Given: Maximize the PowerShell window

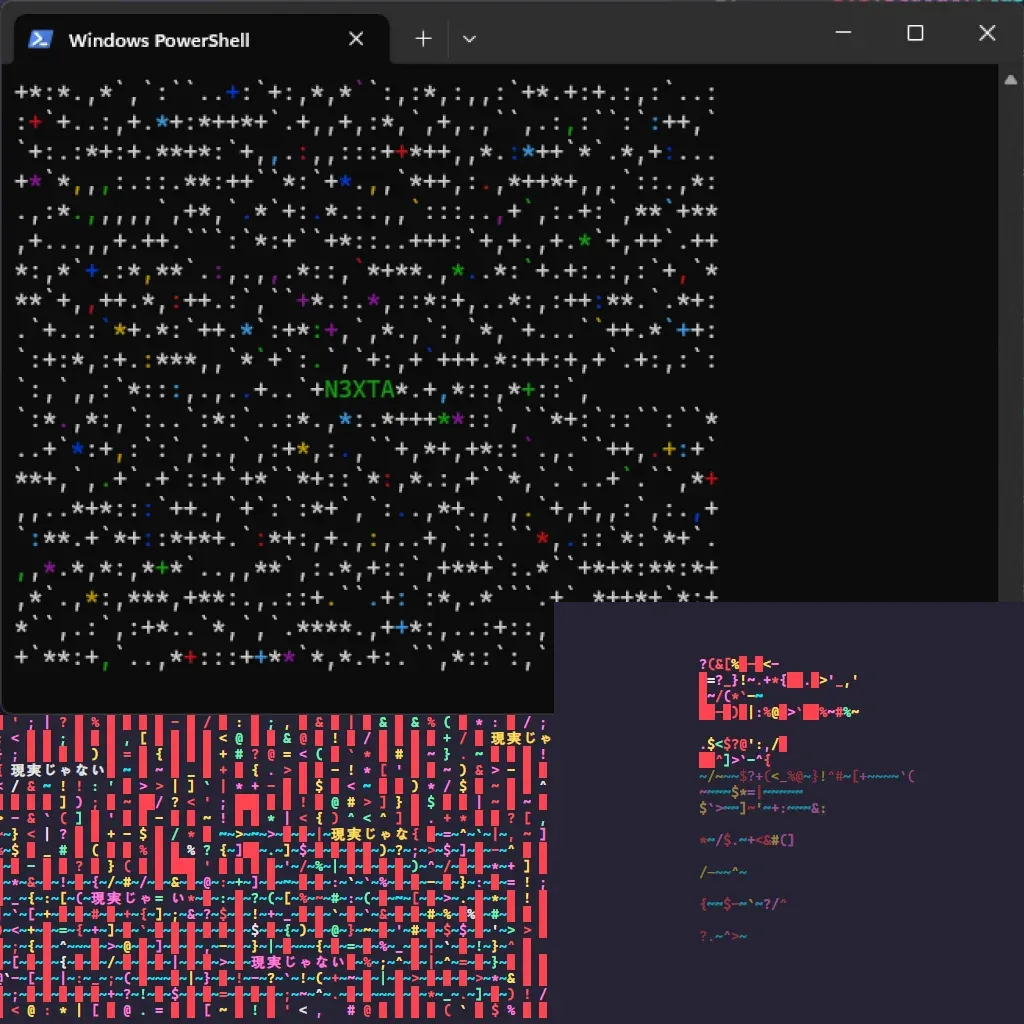Looking at the screenshot, I should pos(915,33).
